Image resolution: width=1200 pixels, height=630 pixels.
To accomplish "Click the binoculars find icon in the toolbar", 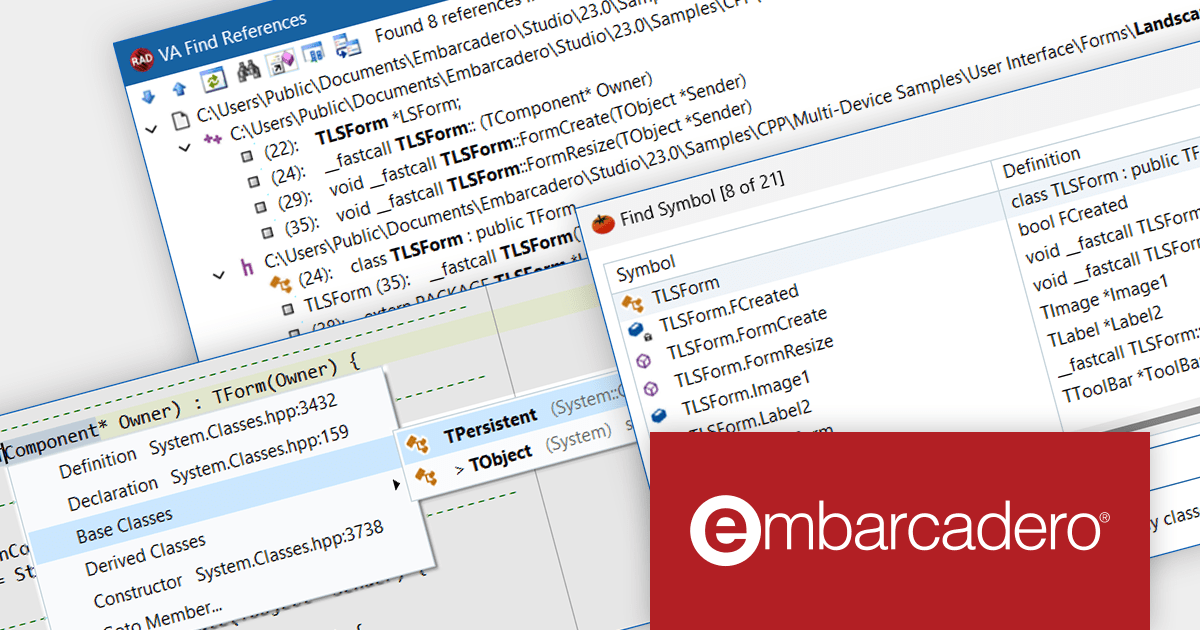I will point(248,72).
